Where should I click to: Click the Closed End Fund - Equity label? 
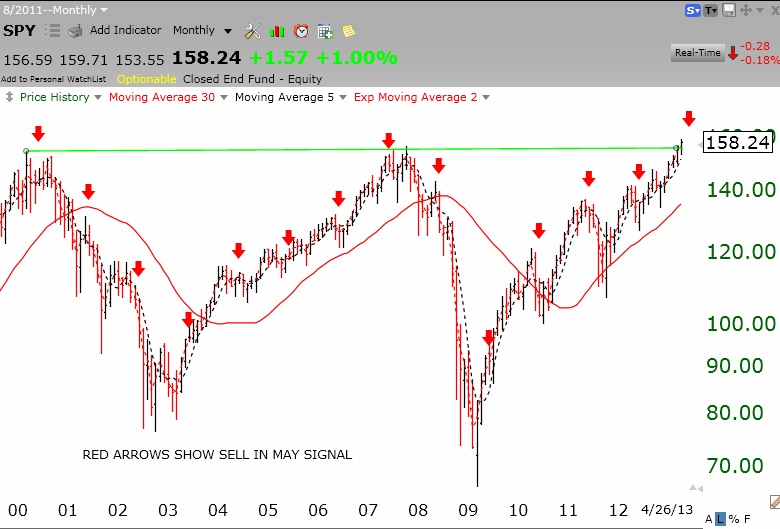[x=252, y=79]
